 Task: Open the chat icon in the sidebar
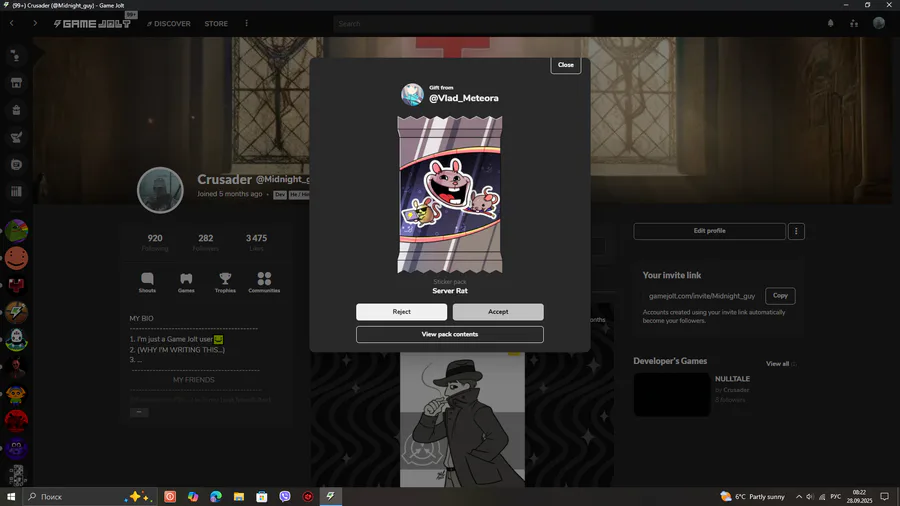(16, 165)
